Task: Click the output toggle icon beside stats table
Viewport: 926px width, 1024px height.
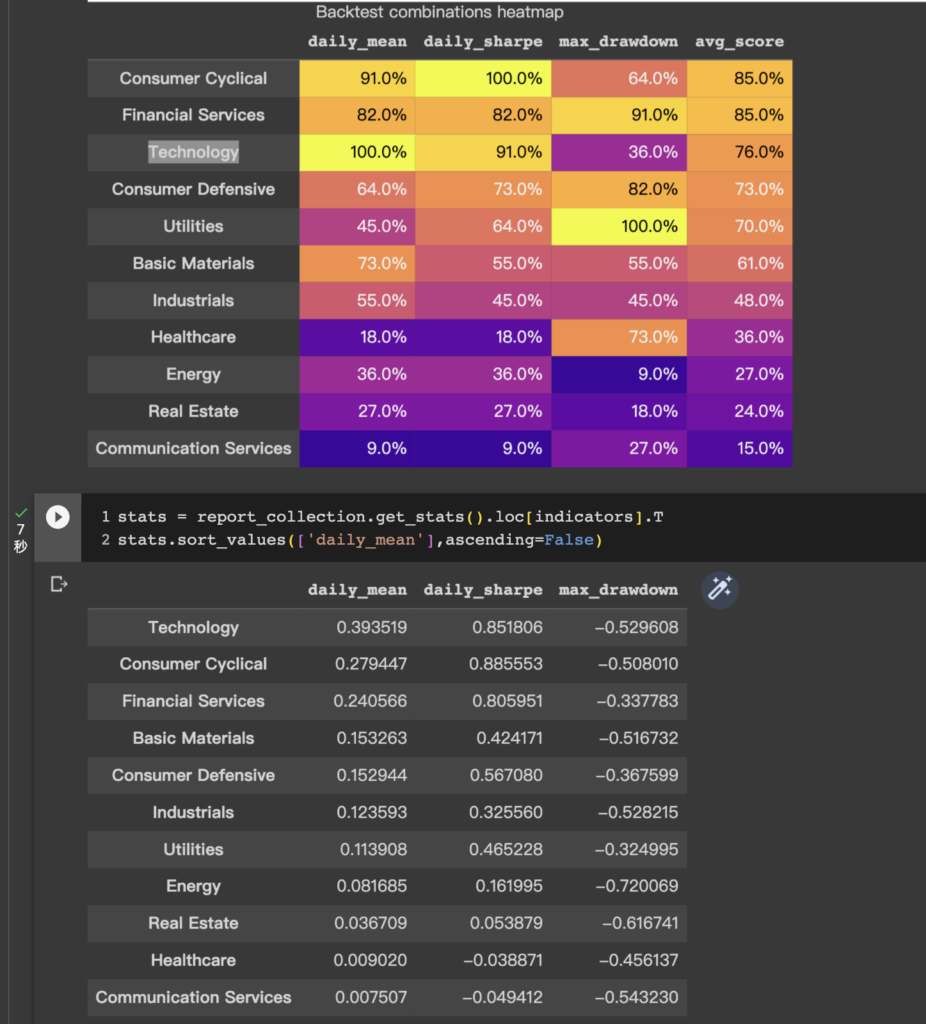Action: click(x=58, y=584)
